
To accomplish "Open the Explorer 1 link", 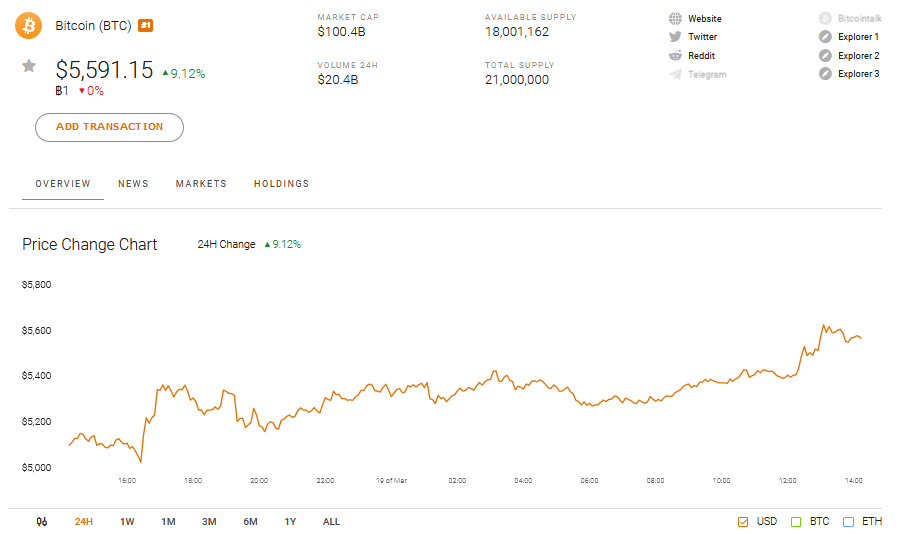I will coord(858,37).
